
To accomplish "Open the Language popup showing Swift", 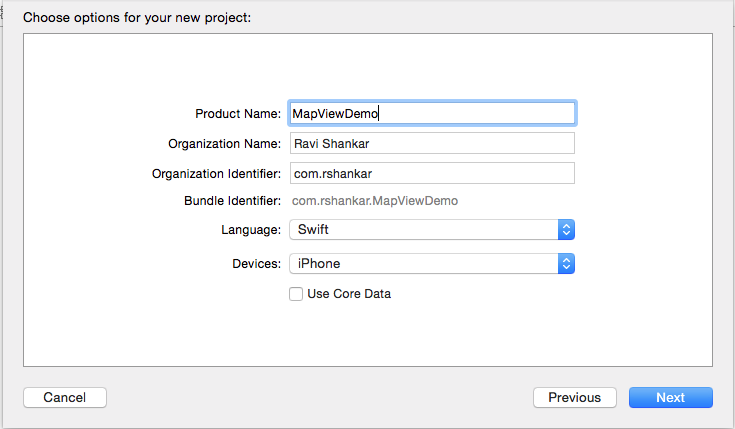I will click(x=432, y=230).
